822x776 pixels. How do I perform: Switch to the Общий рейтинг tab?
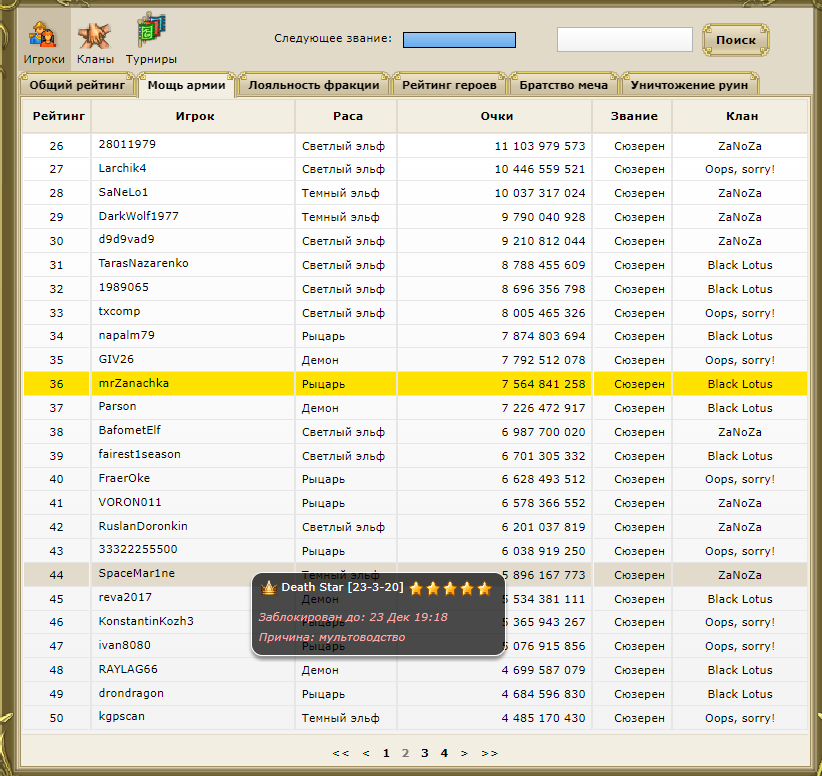(x=76, y=85)
